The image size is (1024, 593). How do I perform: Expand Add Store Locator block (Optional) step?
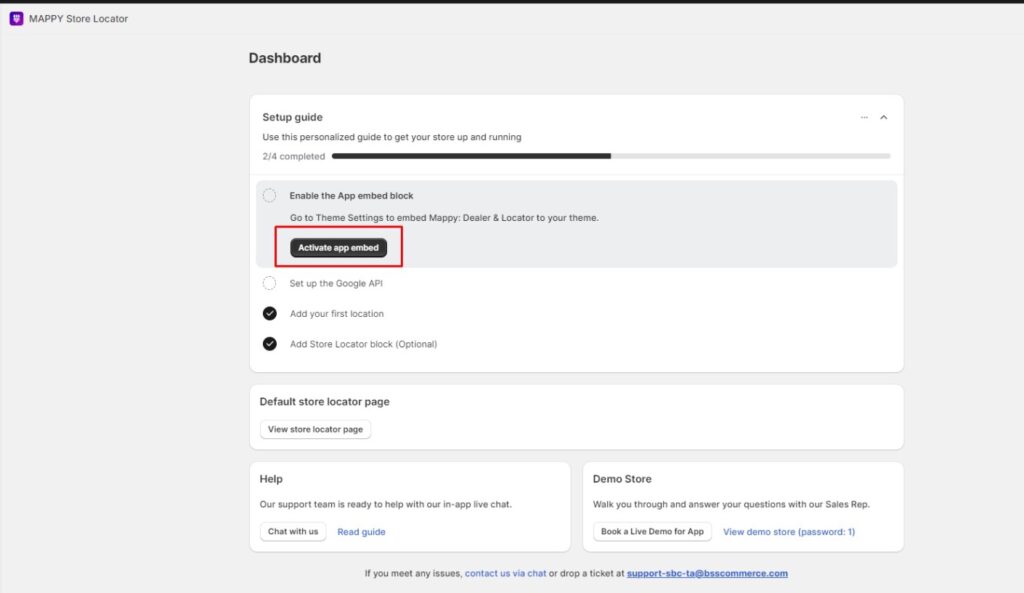[364, 344]
